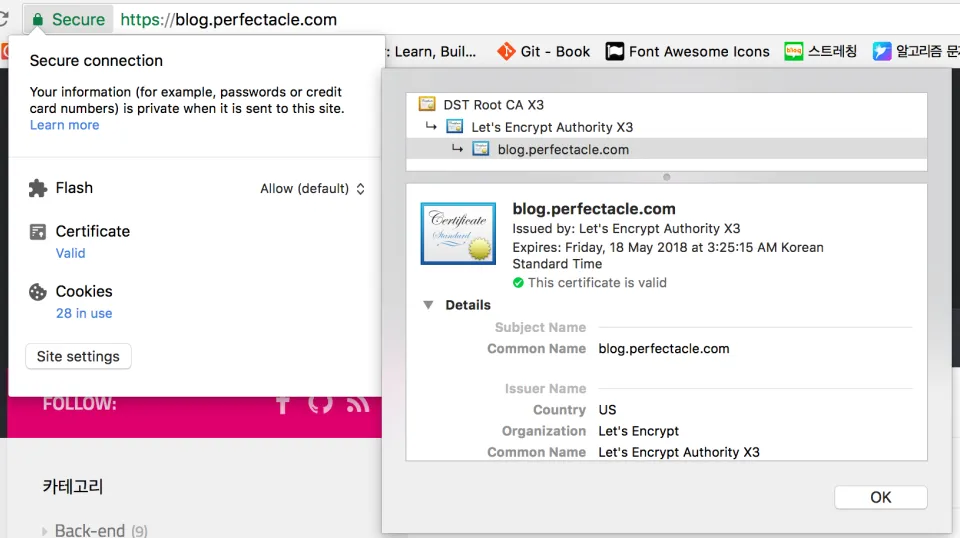Click the browser reload icon
The width and height of the screenshot is (960, 538).
(x=4, y=19)
